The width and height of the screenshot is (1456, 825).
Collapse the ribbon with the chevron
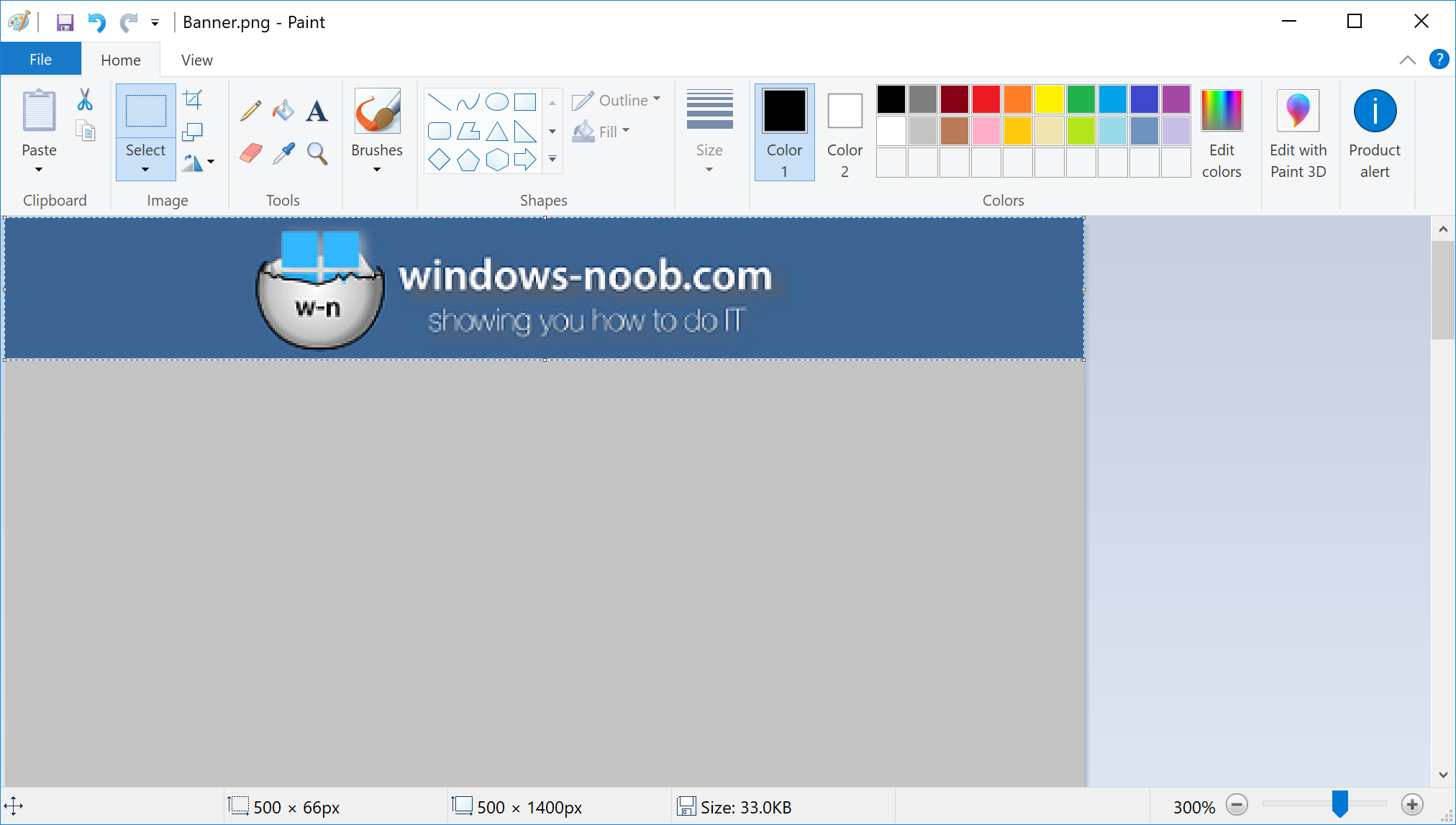coord(1408,60)
